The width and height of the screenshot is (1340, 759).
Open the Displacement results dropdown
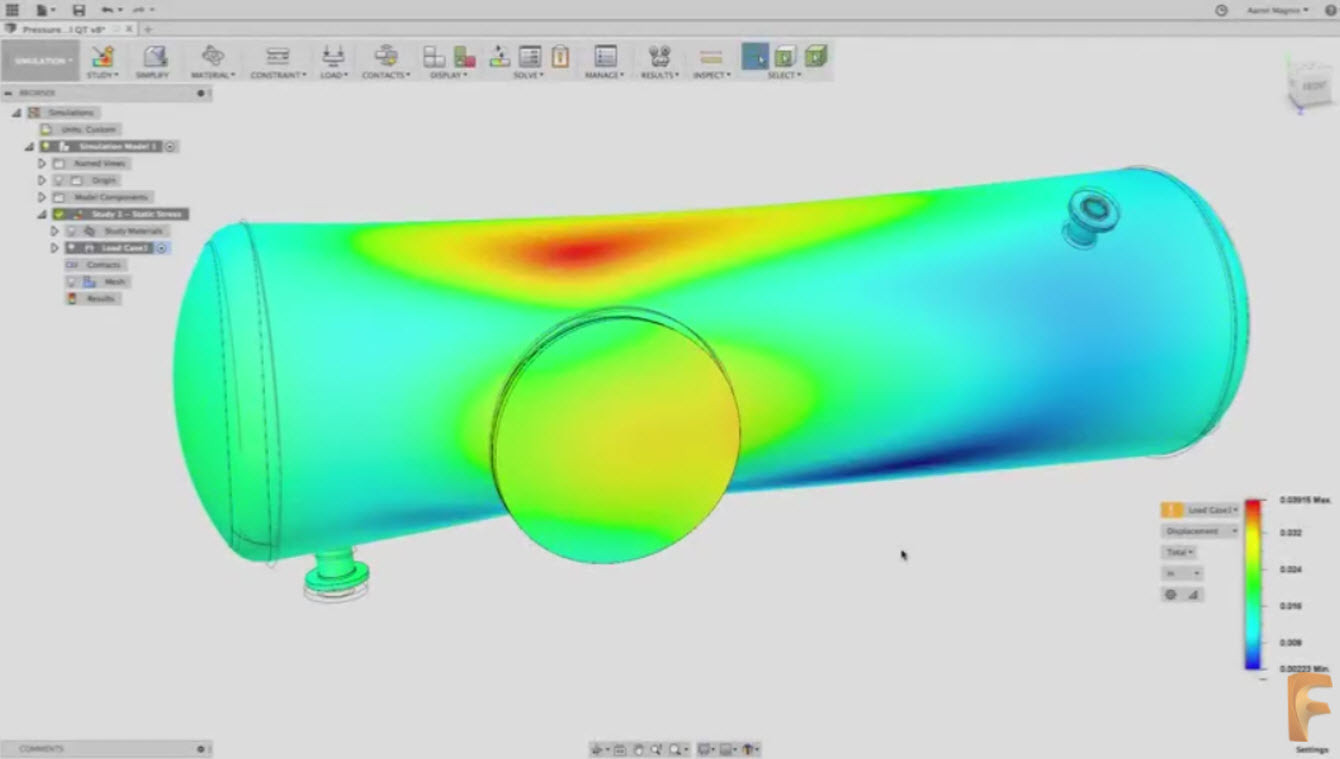click(x=1198, y=531)
